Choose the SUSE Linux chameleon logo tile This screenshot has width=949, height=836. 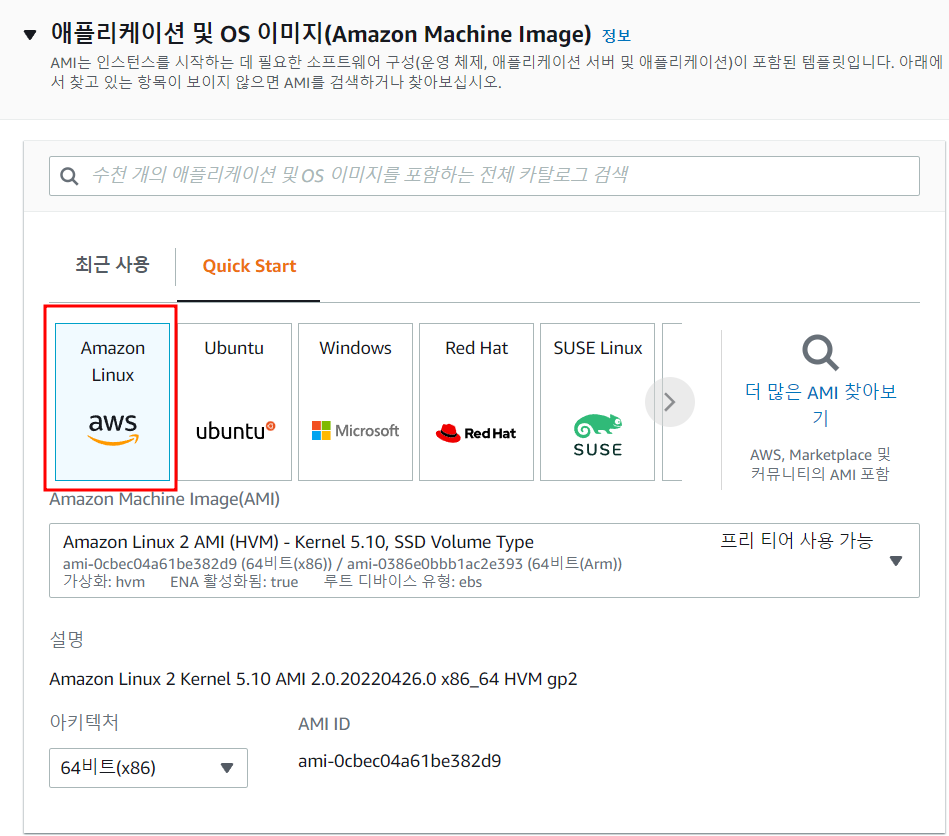point(597,401)
